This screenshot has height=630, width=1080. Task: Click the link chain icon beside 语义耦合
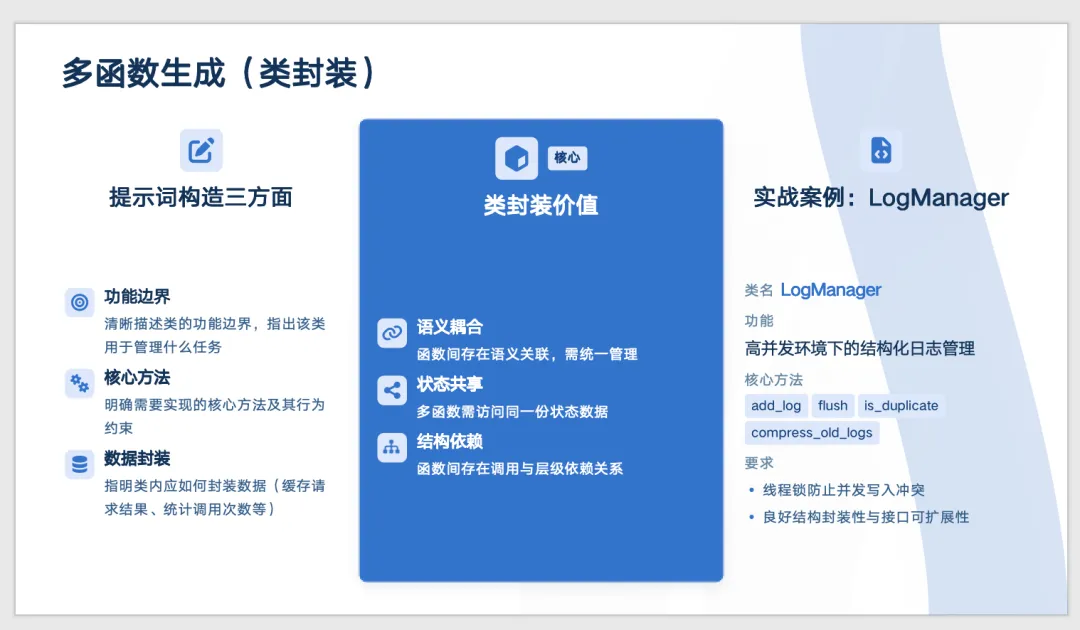click(392, 333)
